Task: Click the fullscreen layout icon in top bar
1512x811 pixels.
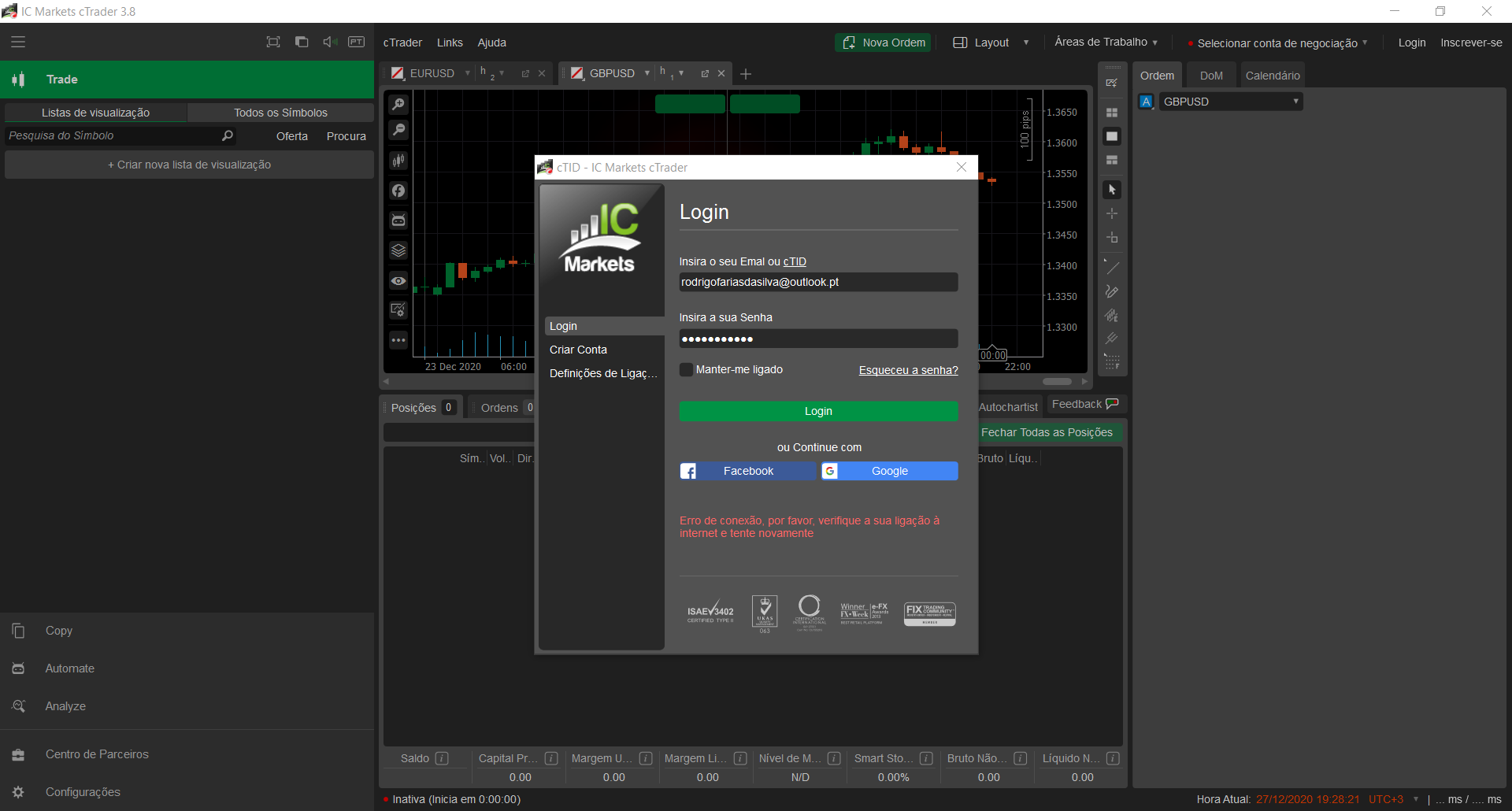Action: click(x=273, y=42)
